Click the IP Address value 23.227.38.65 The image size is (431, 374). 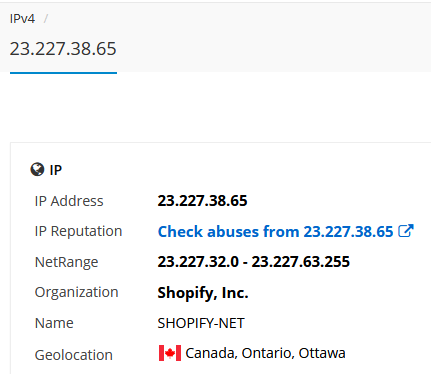pos(202,201)
